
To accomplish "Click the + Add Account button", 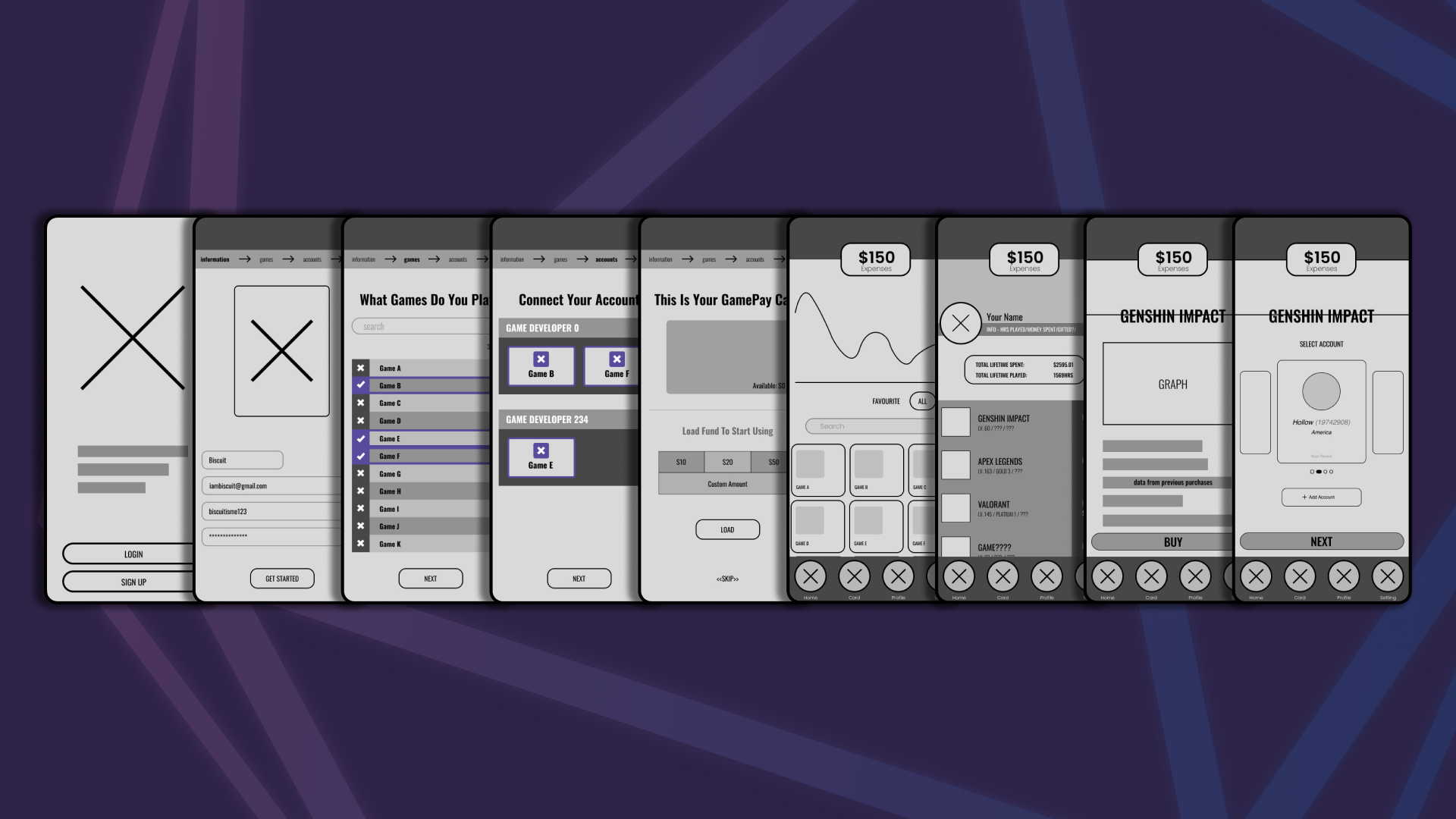I will (1321, 497).
